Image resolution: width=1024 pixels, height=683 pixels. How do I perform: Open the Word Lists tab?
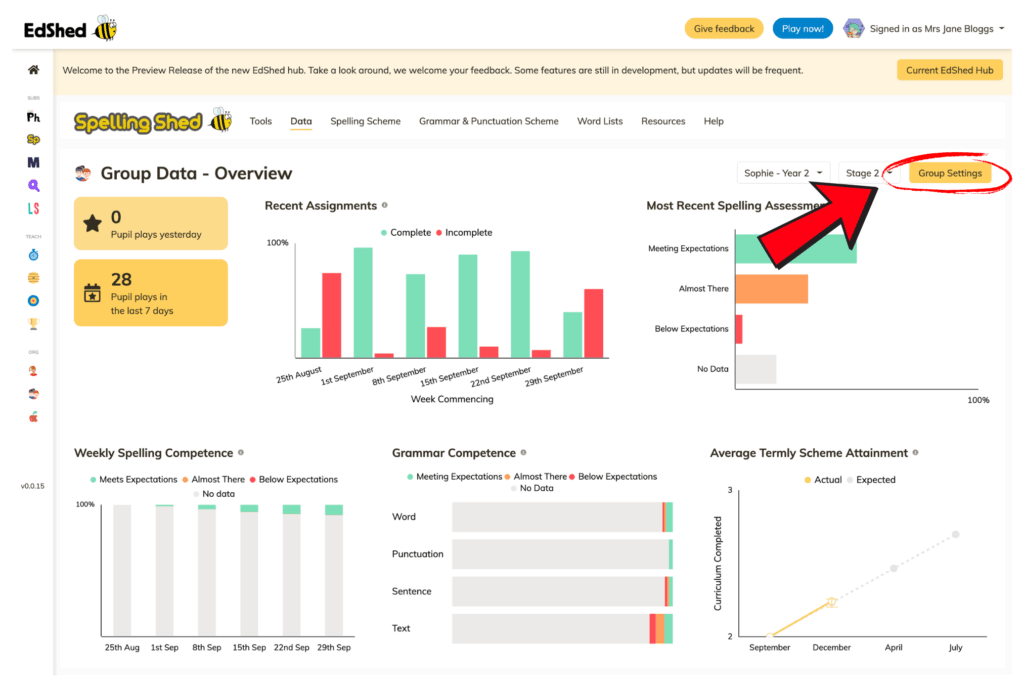coord(599,121)
